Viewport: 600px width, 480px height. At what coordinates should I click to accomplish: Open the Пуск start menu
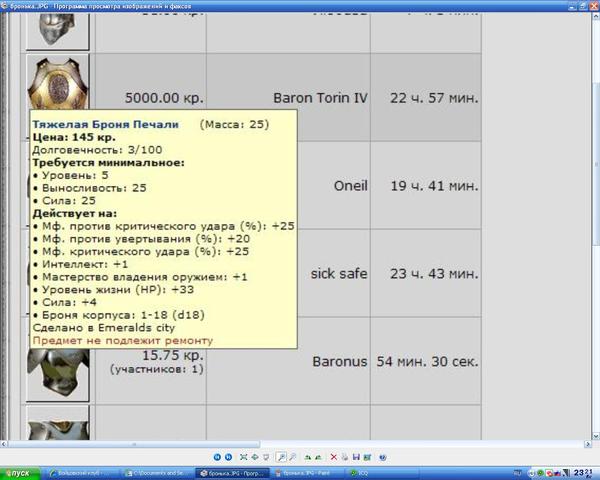tap(20, 473)
